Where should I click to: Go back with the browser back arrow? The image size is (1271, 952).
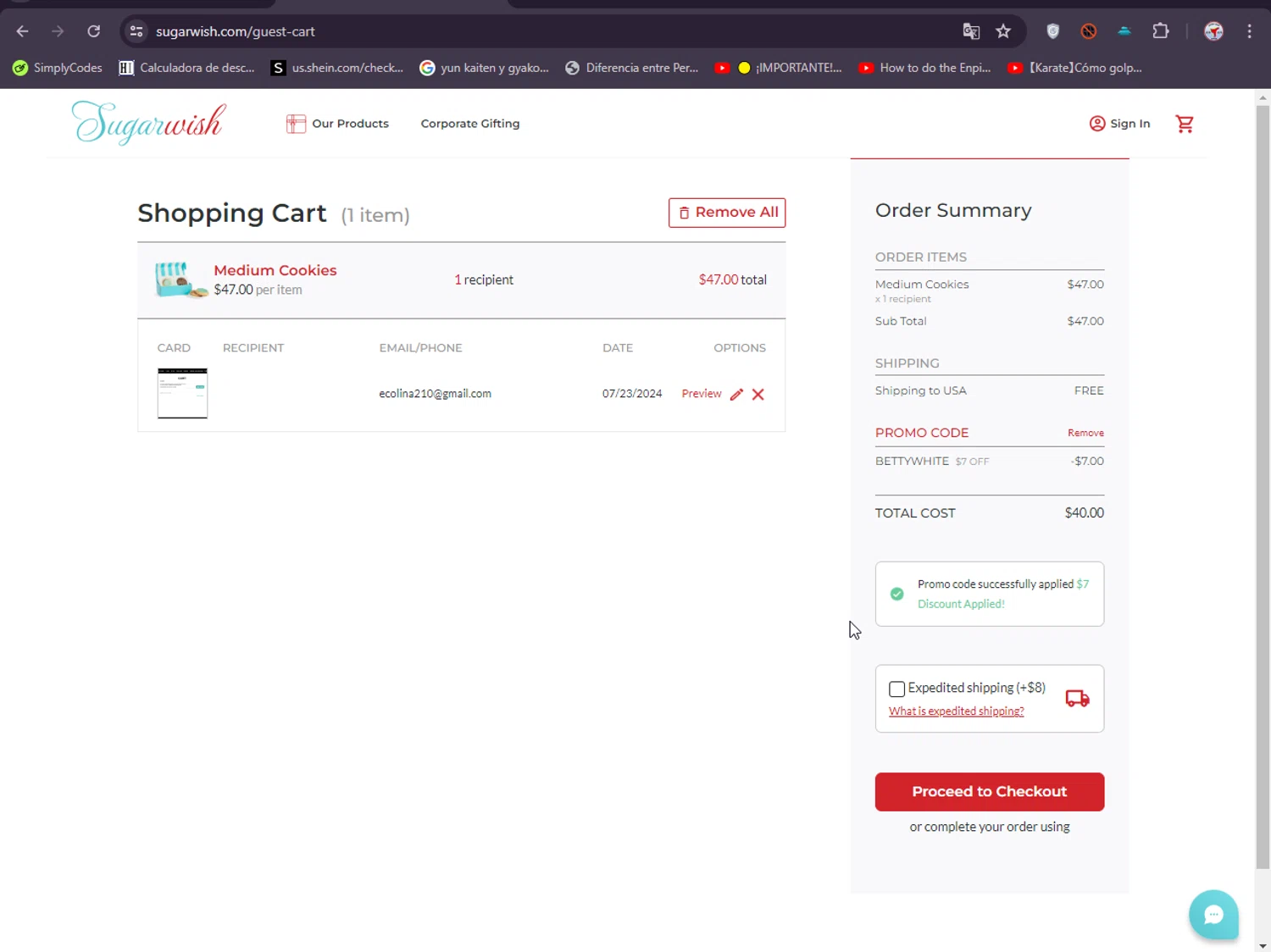click(x=23, y=31)
